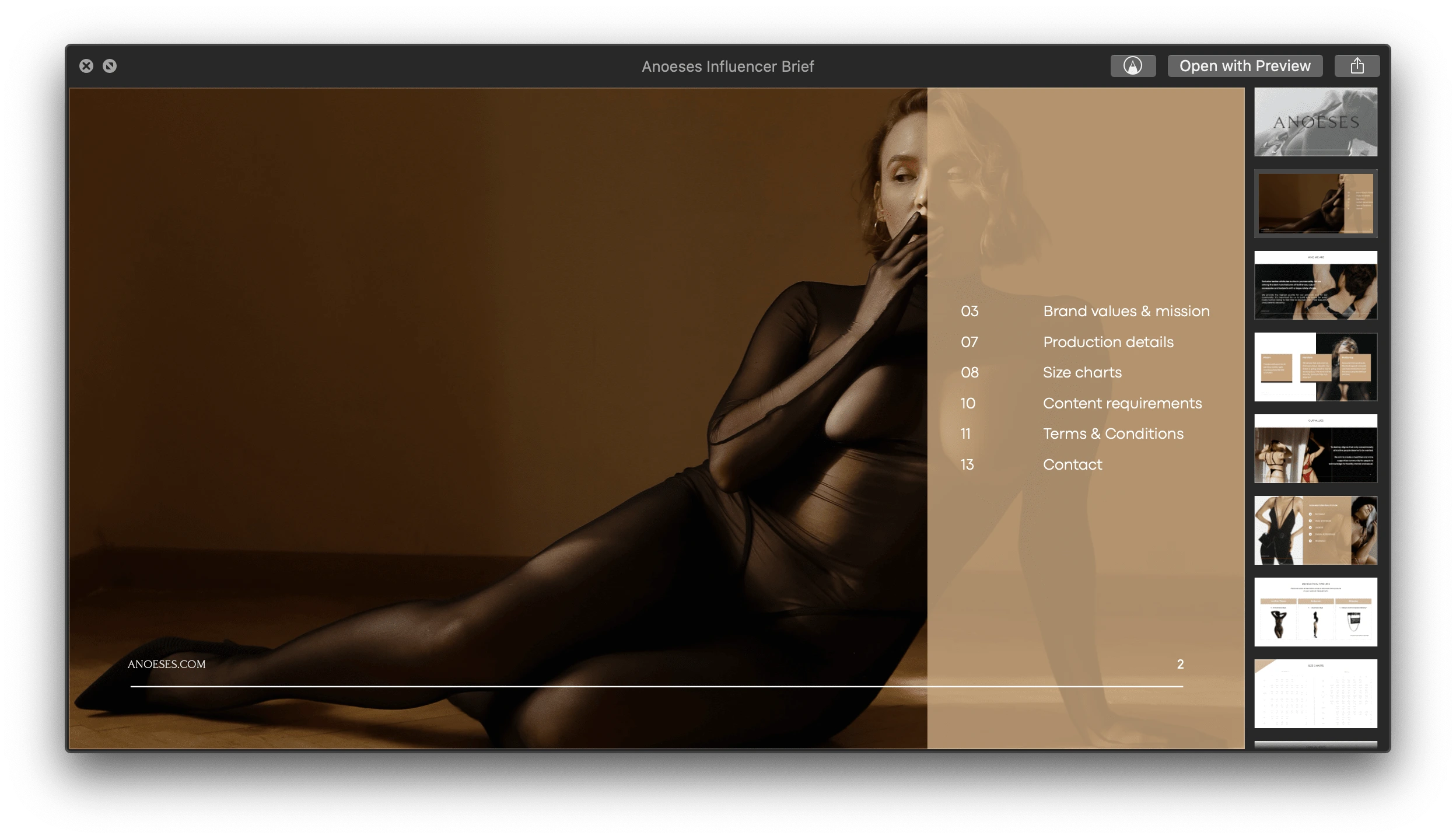The height and width of the screenshot is (839, 1456).
Task: Navigate to page 13 Contact section
Action: [1071, 464]
